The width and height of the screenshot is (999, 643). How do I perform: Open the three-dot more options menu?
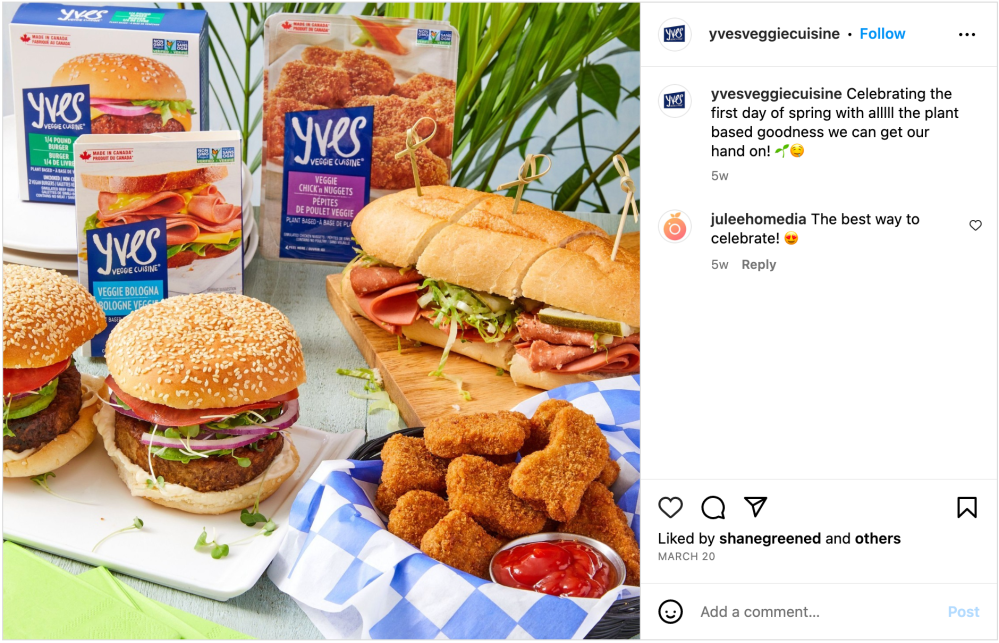tap(967, 34)
